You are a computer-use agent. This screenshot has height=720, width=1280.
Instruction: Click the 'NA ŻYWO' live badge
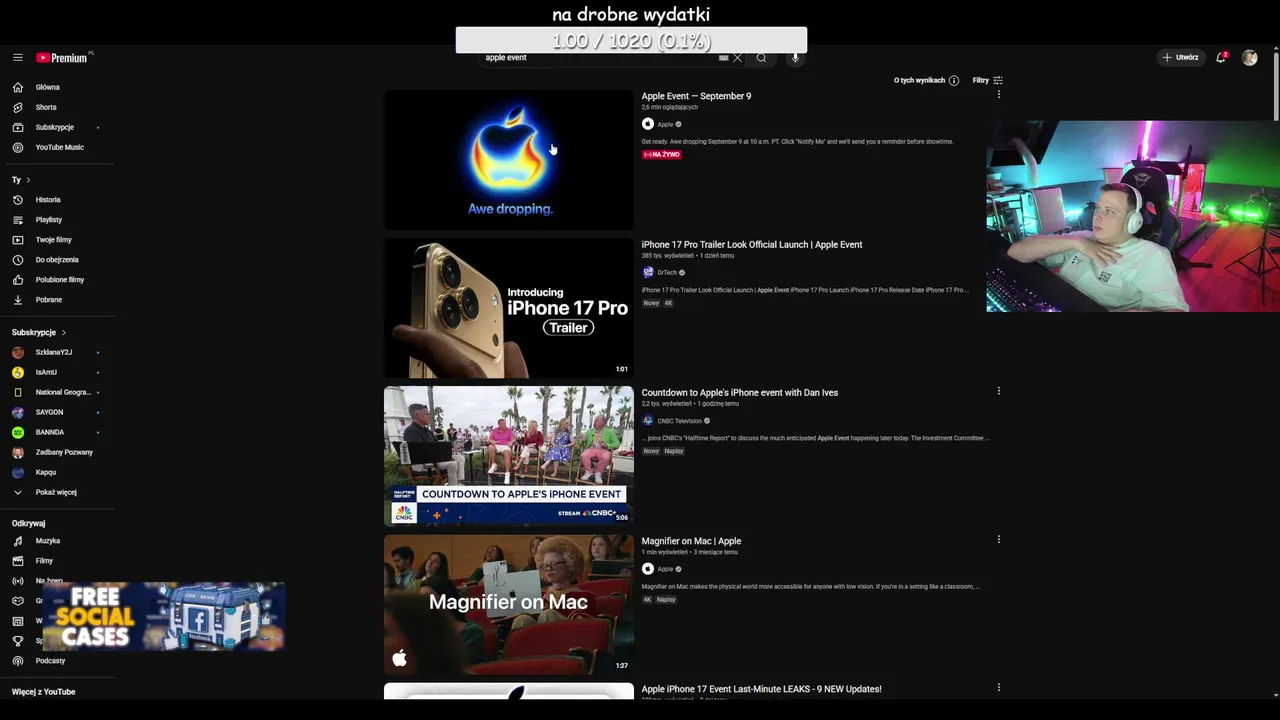click(x=661, y=155)
